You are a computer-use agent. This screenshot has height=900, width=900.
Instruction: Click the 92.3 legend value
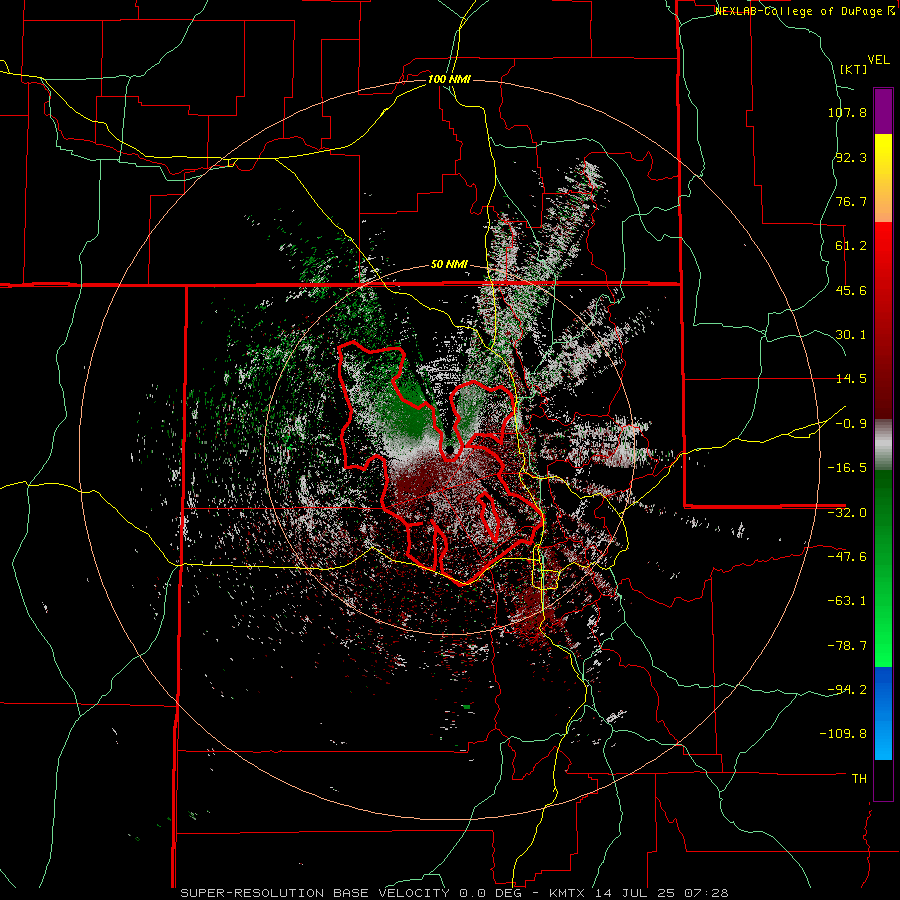851,157
